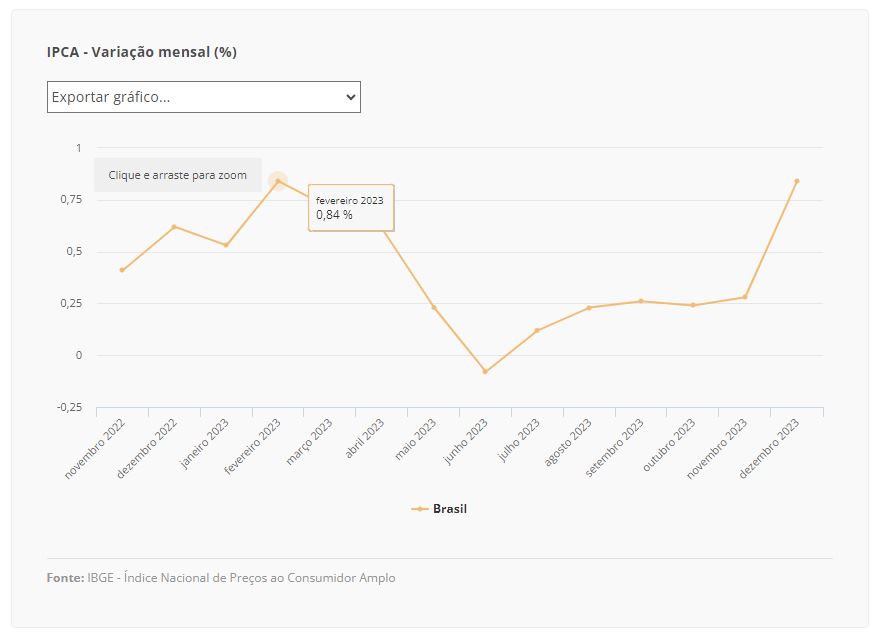Click the x-axis label 'dezembro 2022'
This screenshot has width=878, height=635.
point(147,449)
